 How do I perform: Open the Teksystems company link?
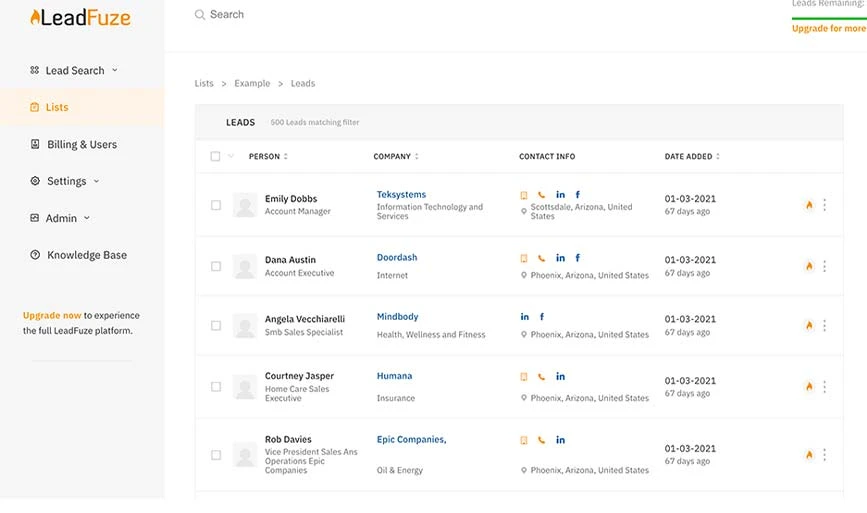coord(401,195)
